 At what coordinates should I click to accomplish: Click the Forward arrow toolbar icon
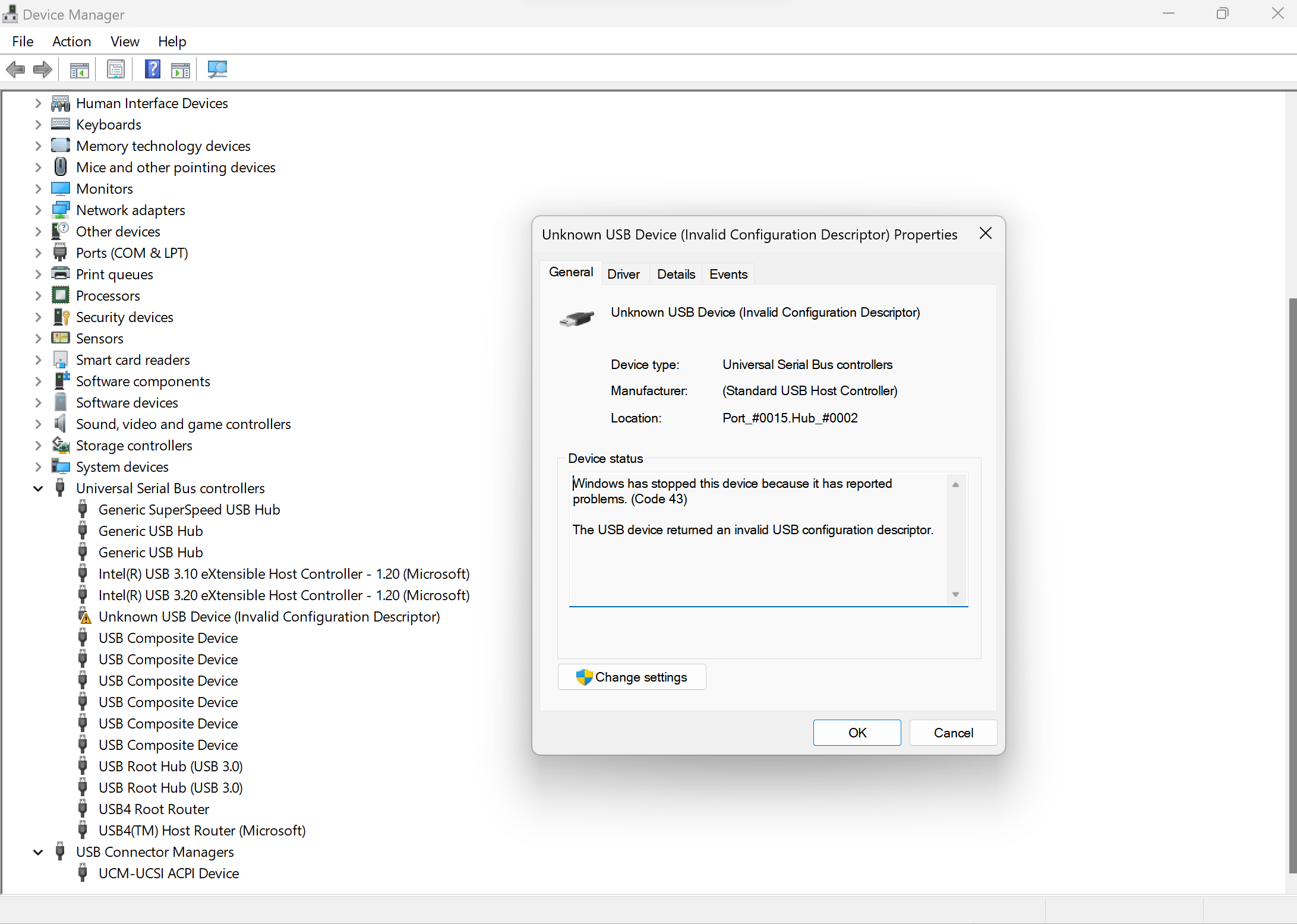tap(42, 70)
